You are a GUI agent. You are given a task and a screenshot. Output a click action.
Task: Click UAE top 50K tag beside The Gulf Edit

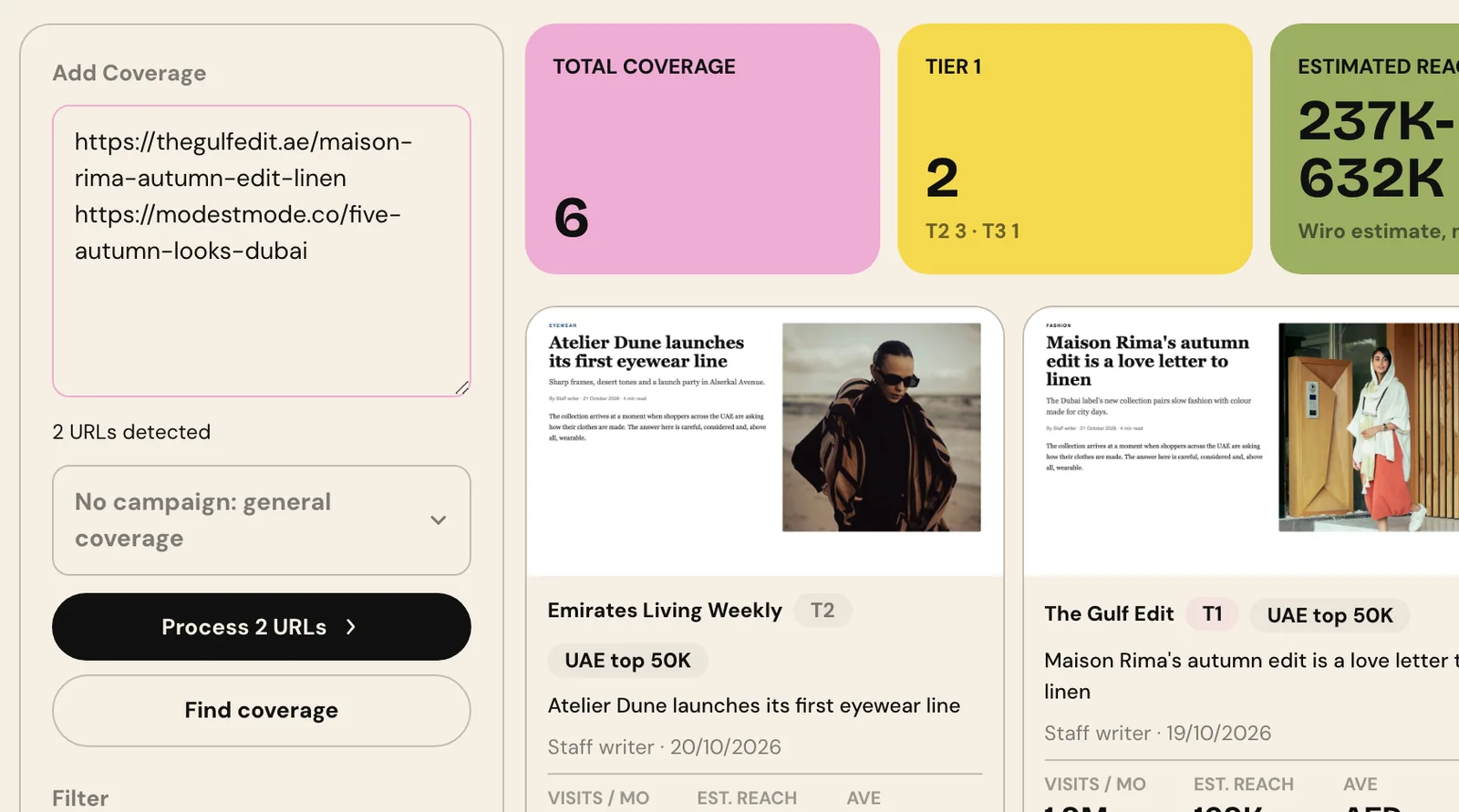click(x=1330, y=616)
